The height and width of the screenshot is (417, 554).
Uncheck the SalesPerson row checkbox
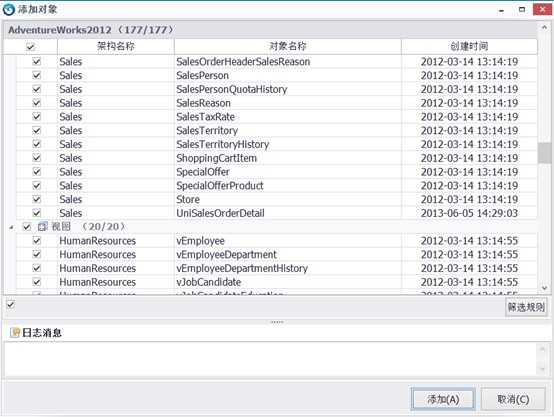36,75
